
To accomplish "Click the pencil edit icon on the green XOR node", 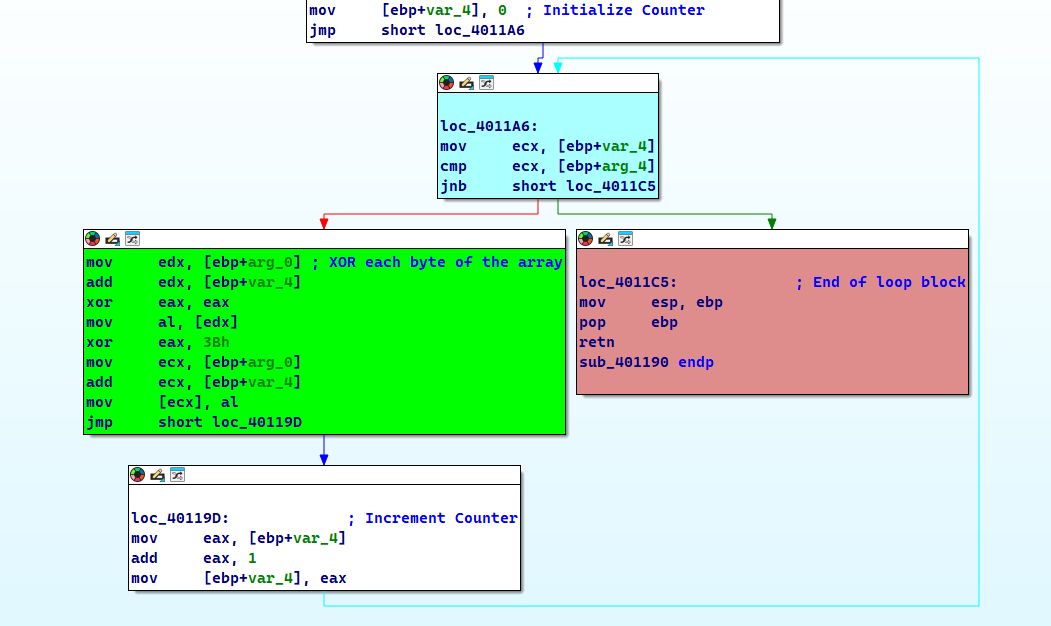I will click(112, 239).
